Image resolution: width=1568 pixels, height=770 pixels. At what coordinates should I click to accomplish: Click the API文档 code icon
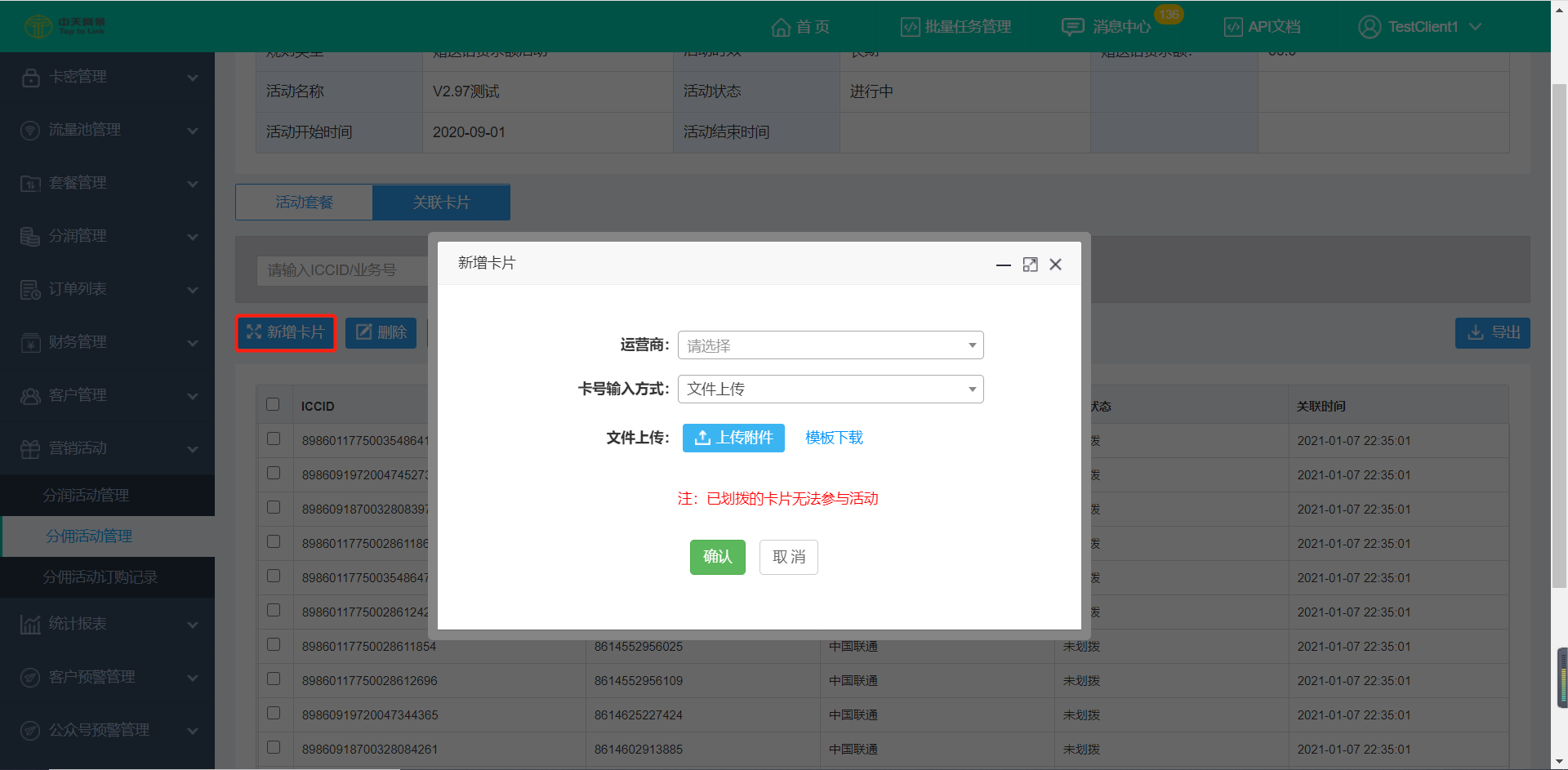point(1233,27)
